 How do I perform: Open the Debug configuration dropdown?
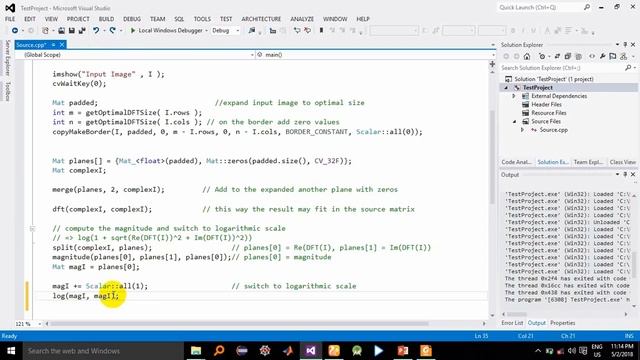click(x=225, y=31)
